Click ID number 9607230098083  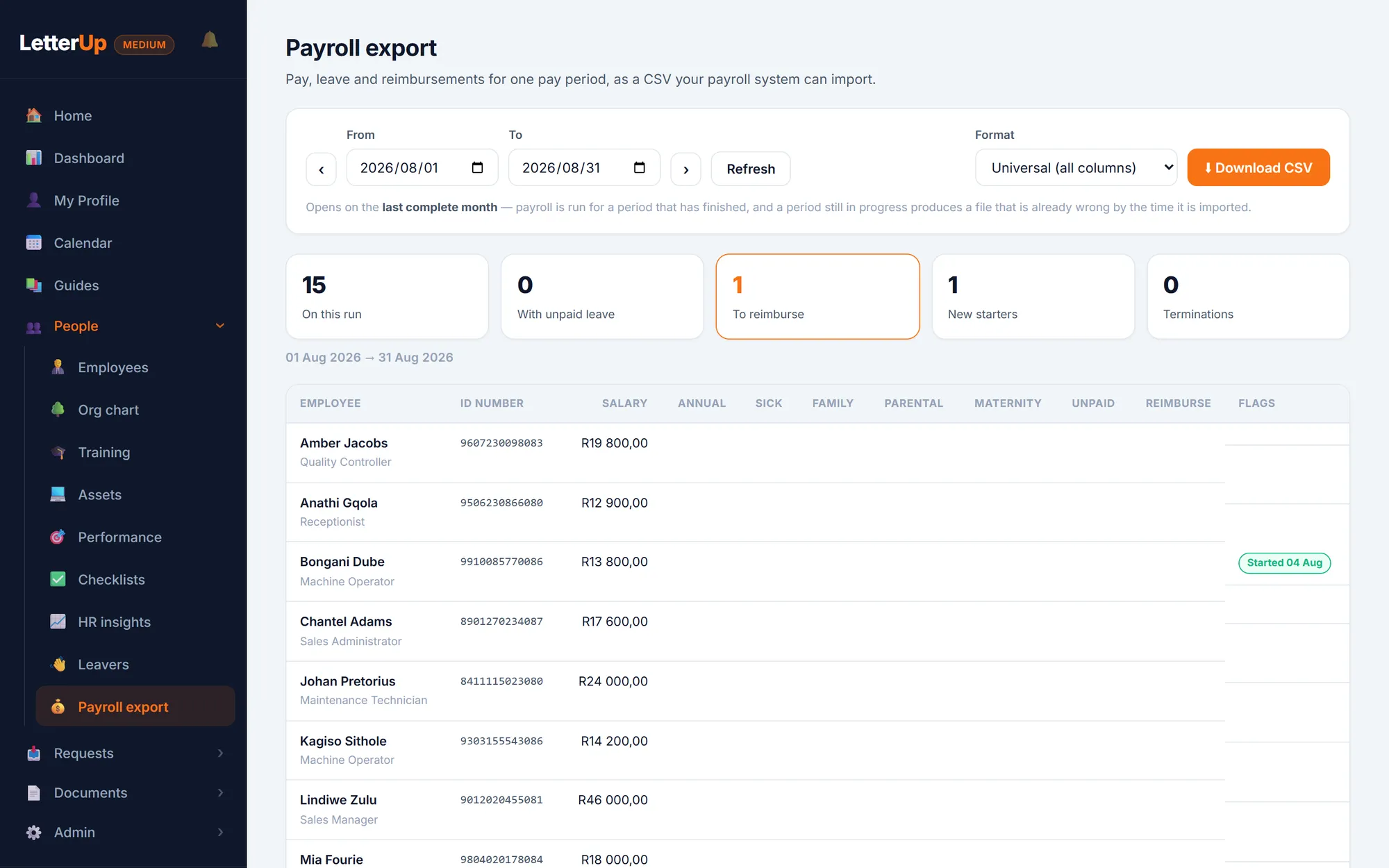(x=501, y=443)
